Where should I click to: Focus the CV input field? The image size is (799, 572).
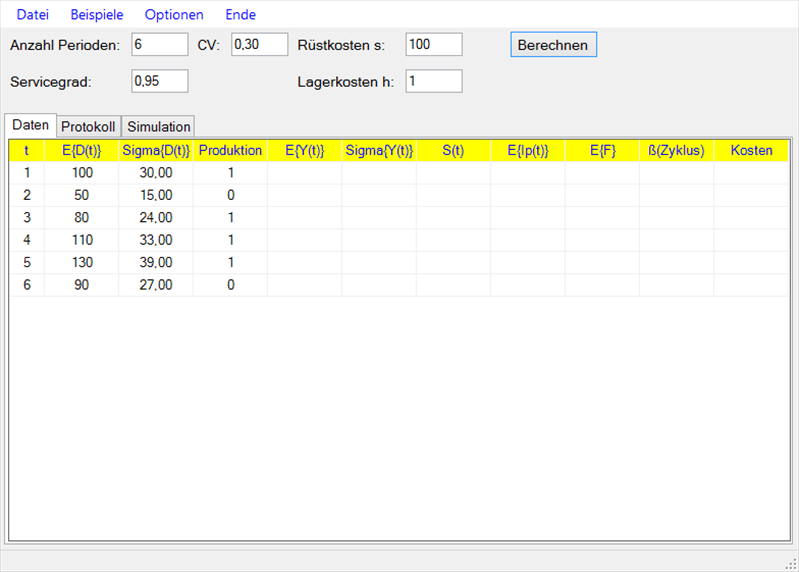259,45
